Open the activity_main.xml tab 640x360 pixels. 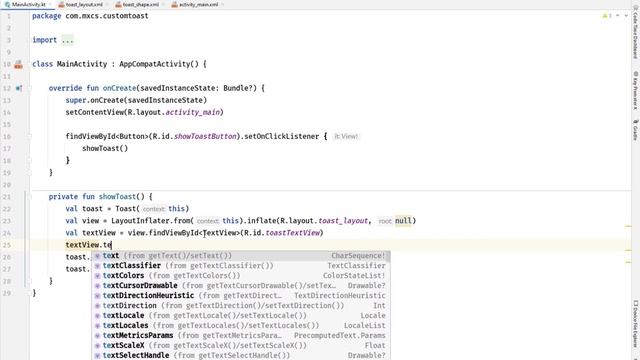click(198, 4)
